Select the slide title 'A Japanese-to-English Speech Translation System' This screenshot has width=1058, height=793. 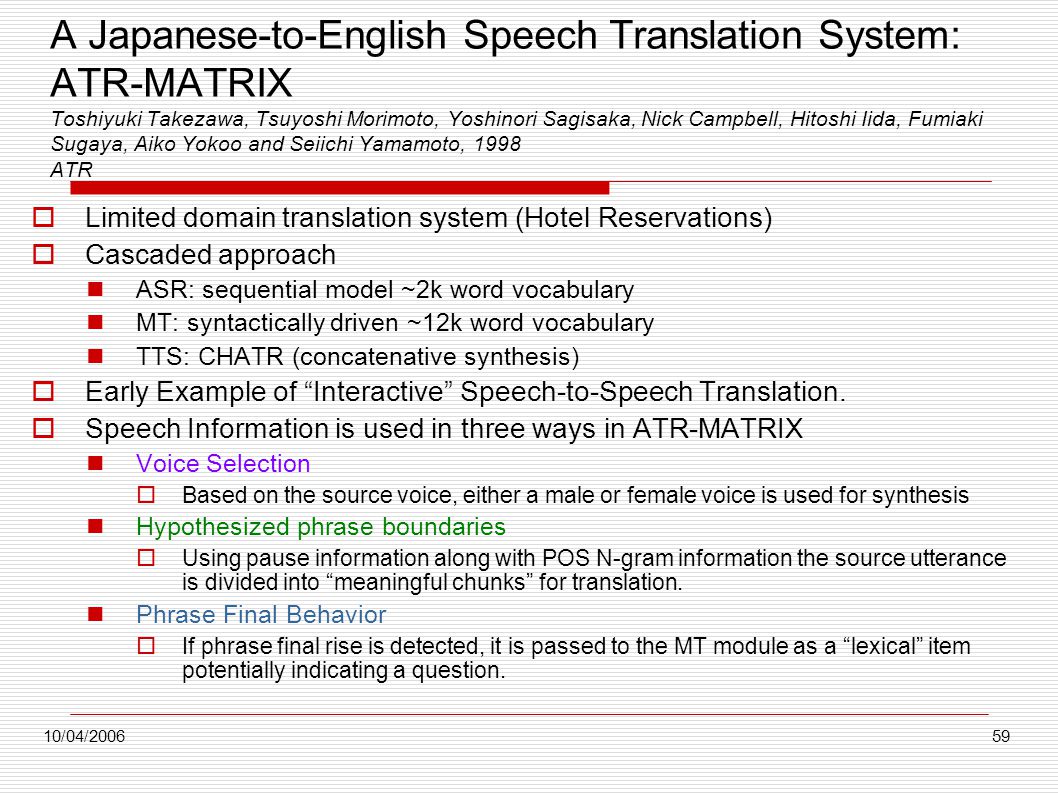point(505,36)
